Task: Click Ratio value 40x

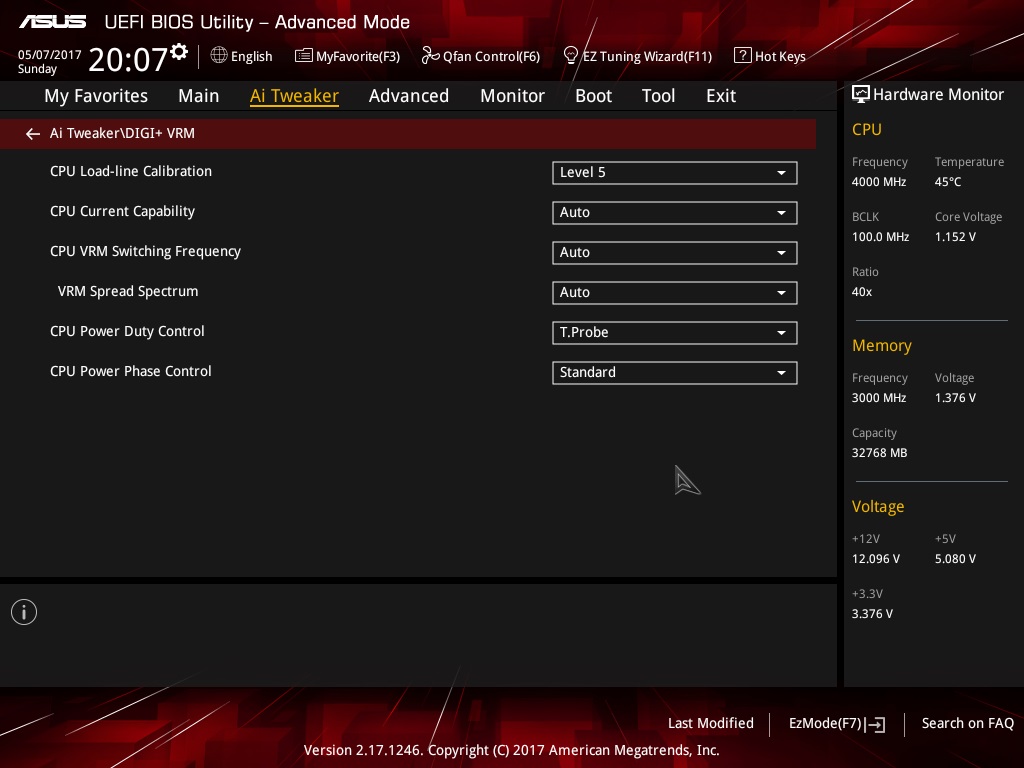Action: (861, 292)
